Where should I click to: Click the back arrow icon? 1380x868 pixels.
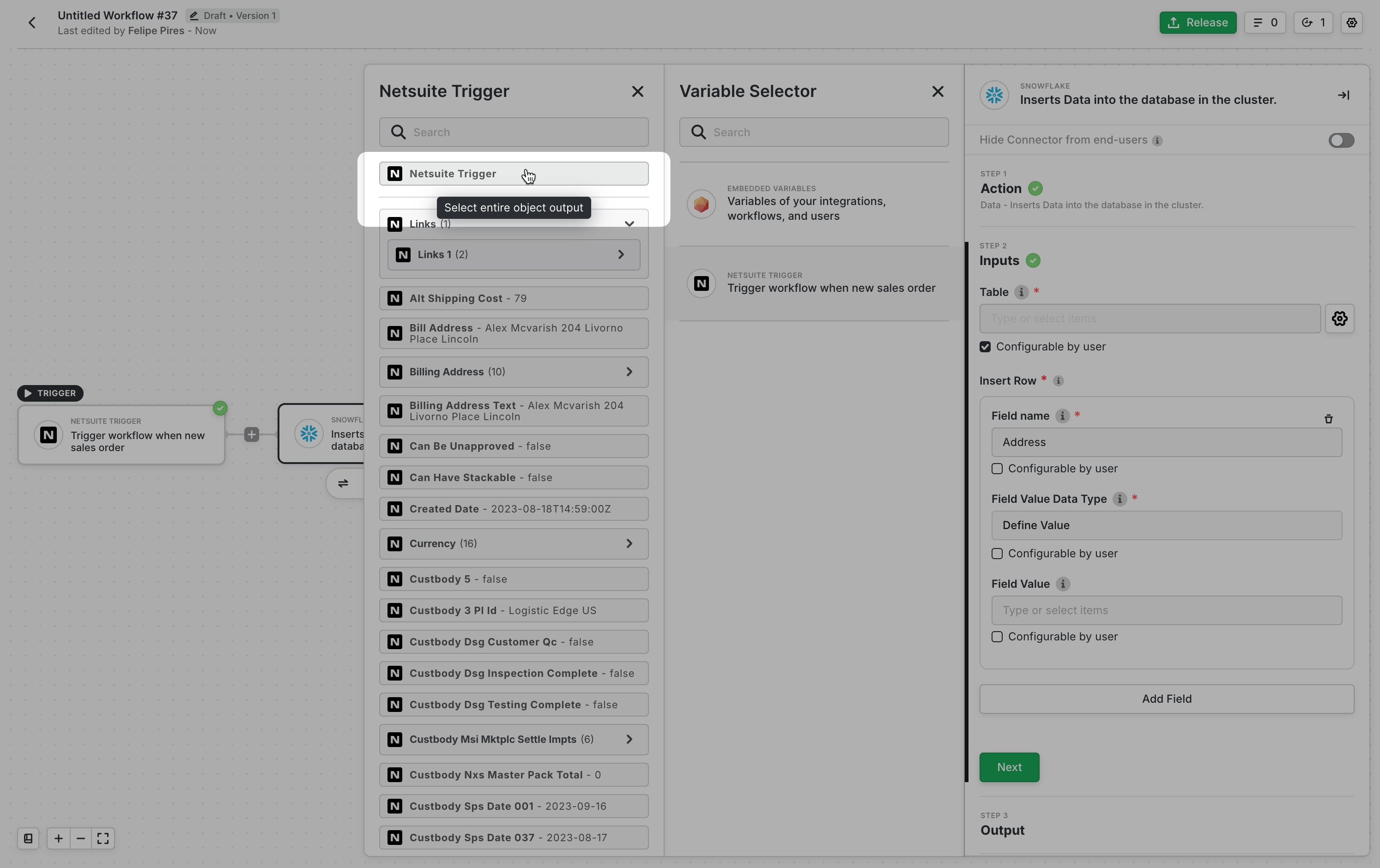click(x=32, y=23)
